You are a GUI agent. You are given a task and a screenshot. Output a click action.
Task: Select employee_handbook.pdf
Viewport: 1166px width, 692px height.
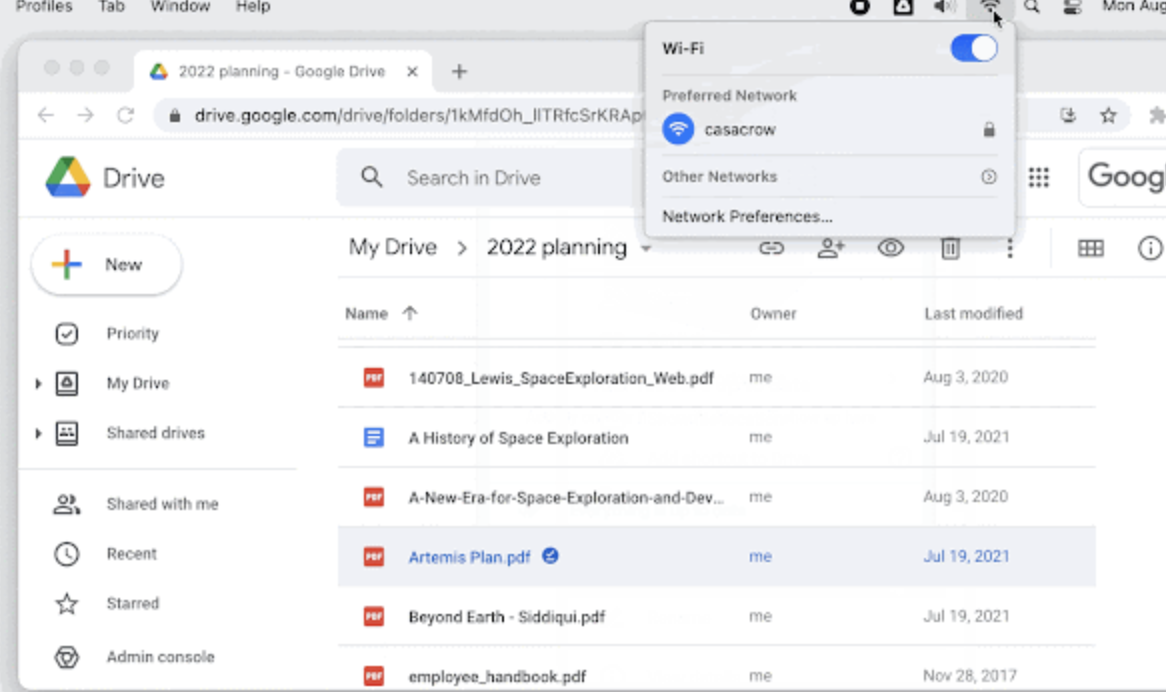(717, 669)
